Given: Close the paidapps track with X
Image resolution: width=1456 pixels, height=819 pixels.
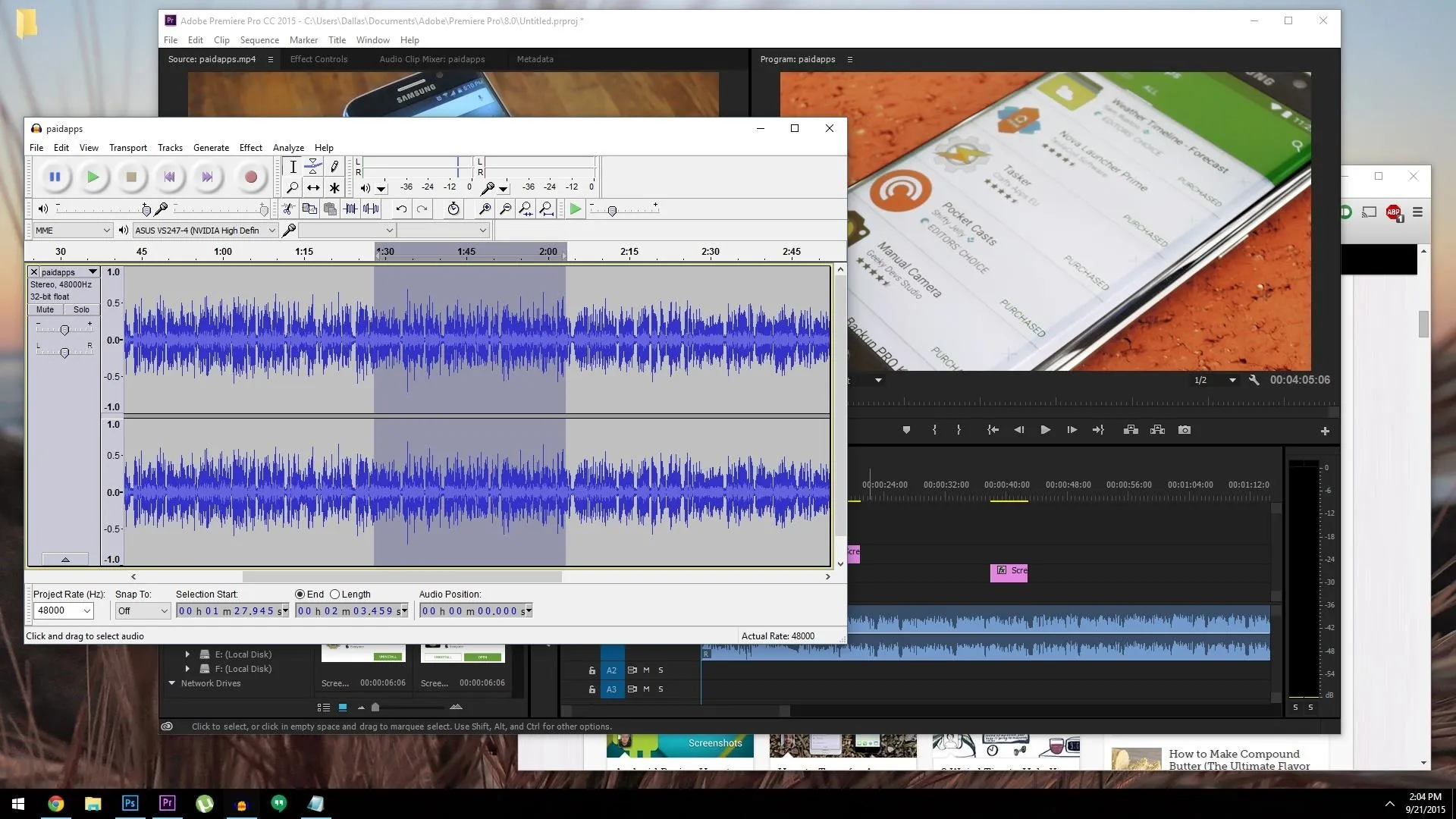Looking at the screenshot, I should [x=33, y=272].
